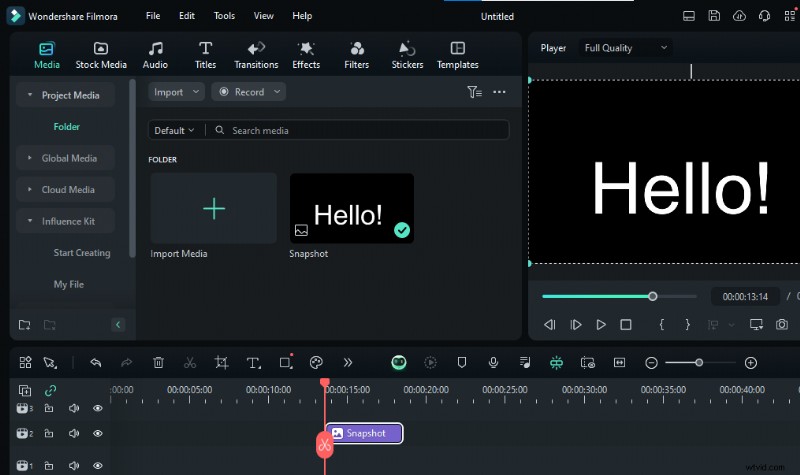Screen dimensions: 800x475
Task: Select the Crop tool in timeline toolbar
Action: 221,363
